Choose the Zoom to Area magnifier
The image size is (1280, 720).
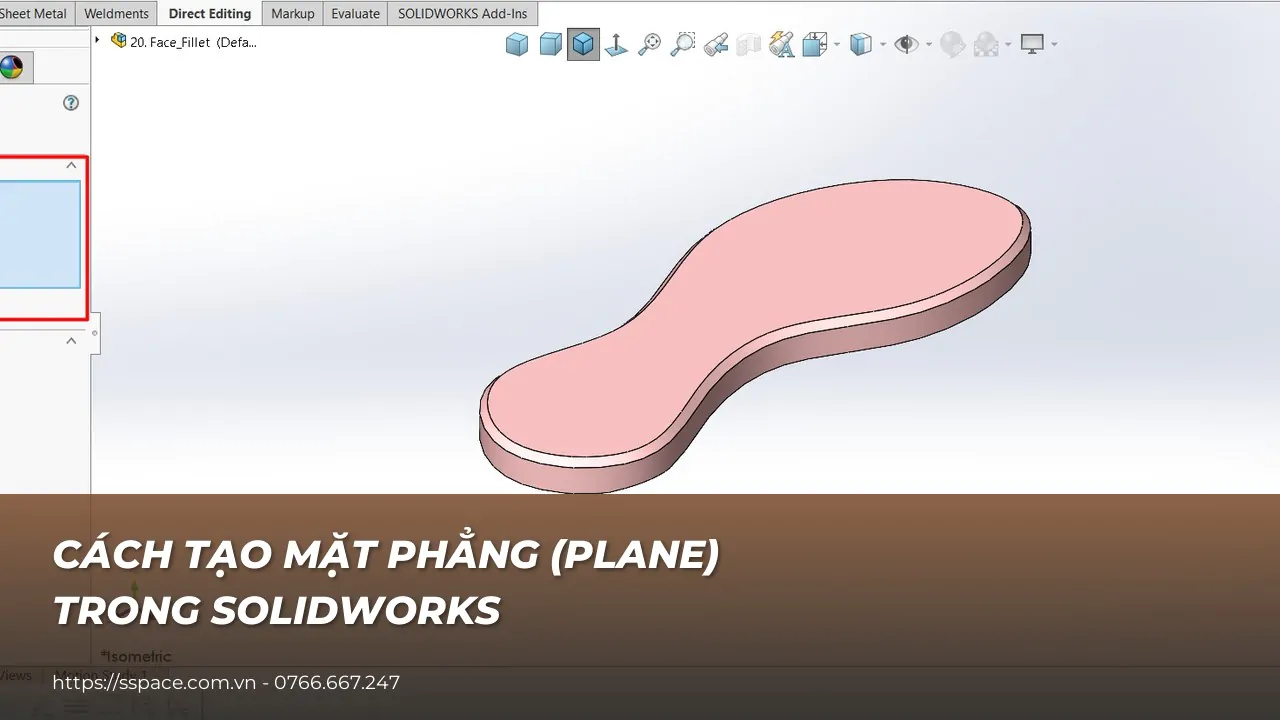point(683,44)
